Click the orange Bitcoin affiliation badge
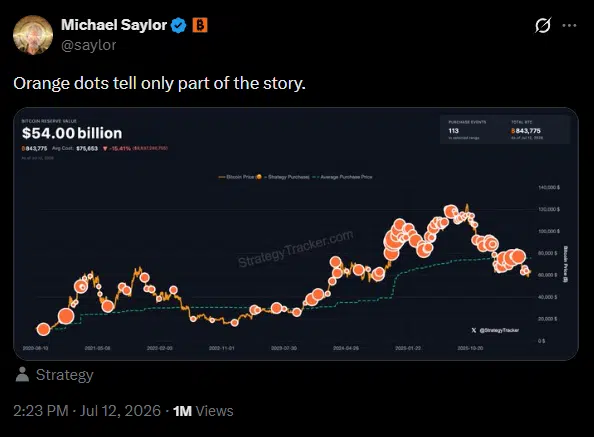The height and width of the screenshot is (437, 594). point(200,25)
